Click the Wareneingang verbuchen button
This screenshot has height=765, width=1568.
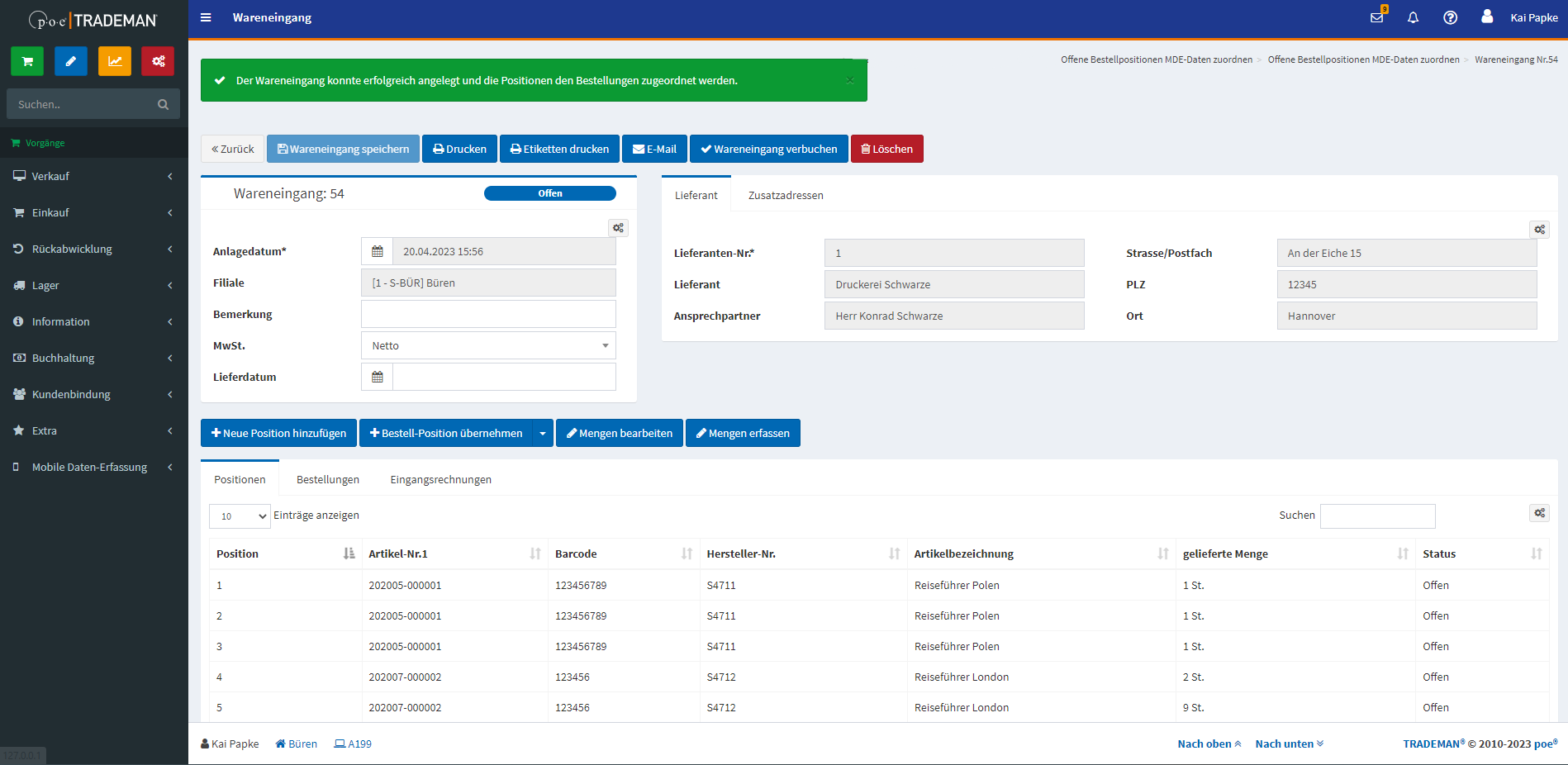point(768,149)
